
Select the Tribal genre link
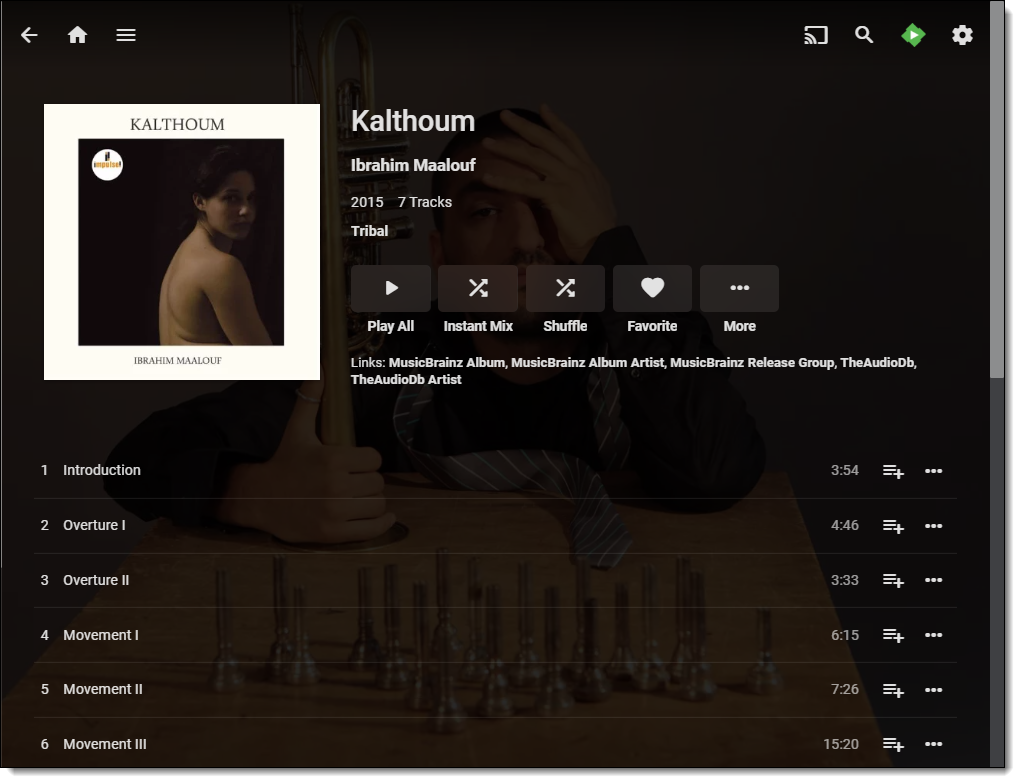[x=369, y=231]
